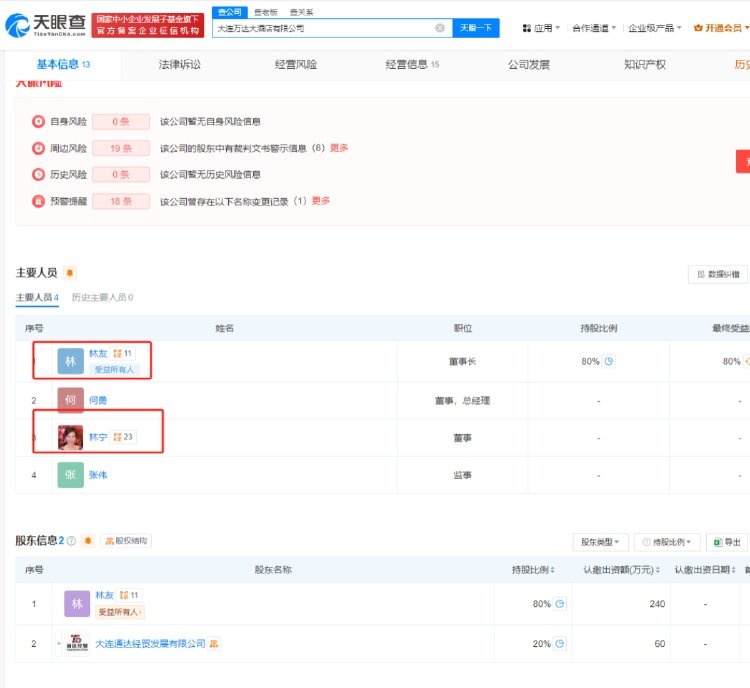This screenshot has width=750, height=688.
Task: Click the 大连通达经贸发展有限公司 logo
Action: (77, 643)
